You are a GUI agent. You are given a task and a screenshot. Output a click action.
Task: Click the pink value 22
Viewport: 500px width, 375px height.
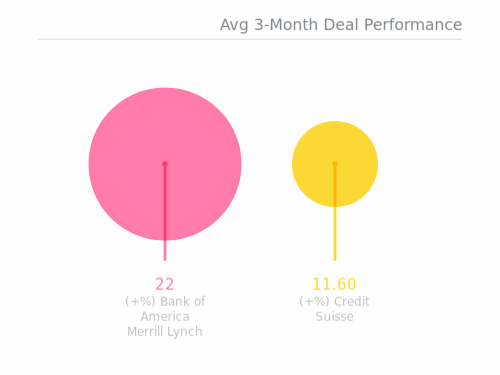point(165,284)
